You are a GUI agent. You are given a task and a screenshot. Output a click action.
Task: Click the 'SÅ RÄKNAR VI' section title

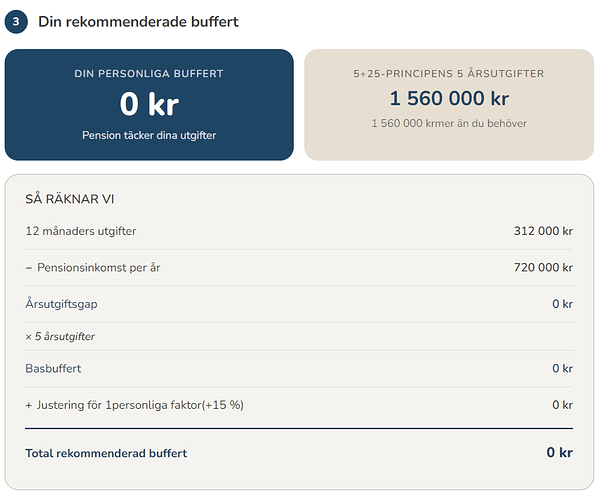pyautogui.click(x=70, y=199)
